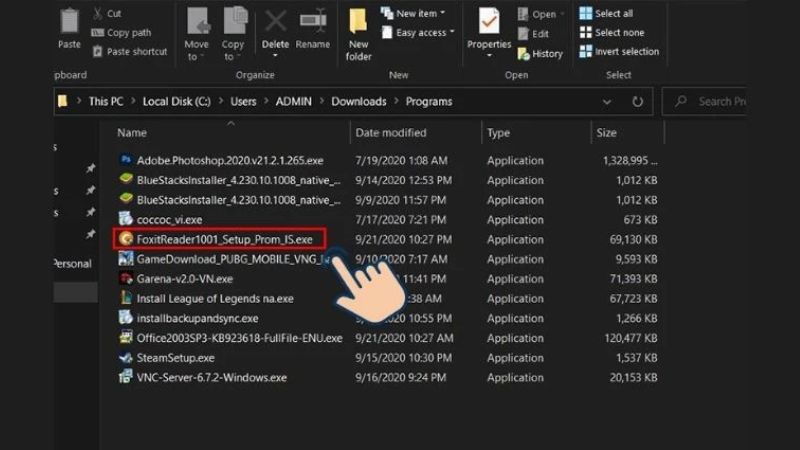Screen dimensions: 800x450
Task: Expand the Delete options arrow
Action: [x=276, y=56]
